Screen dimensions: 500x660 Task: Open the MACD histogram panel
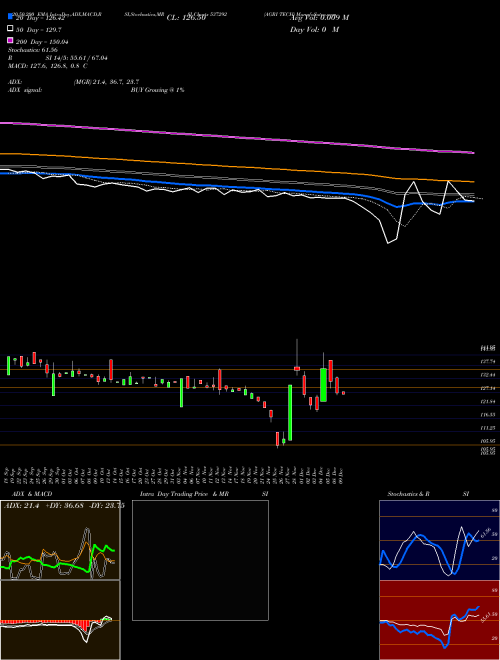[60, 620]
